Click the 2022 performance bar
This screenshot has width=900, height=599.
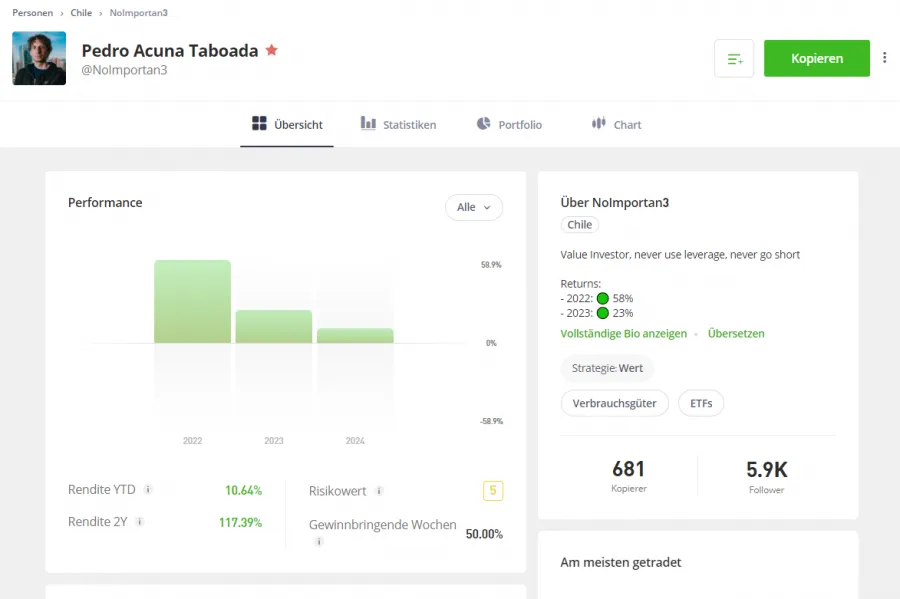point(191,300)
